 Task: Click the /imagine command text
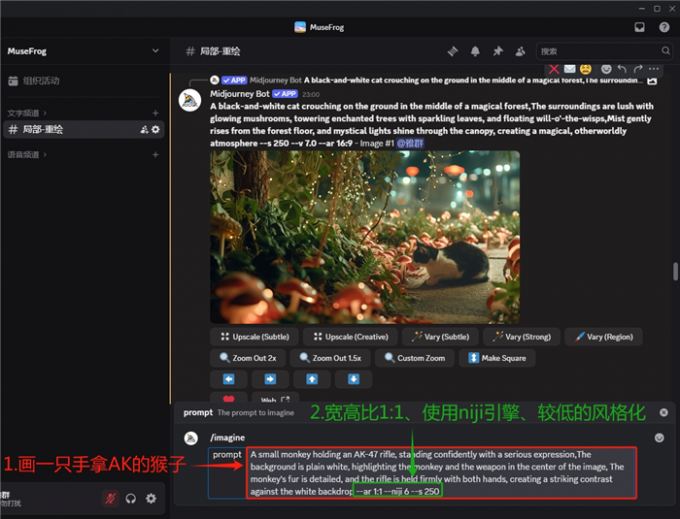point(228,437)
